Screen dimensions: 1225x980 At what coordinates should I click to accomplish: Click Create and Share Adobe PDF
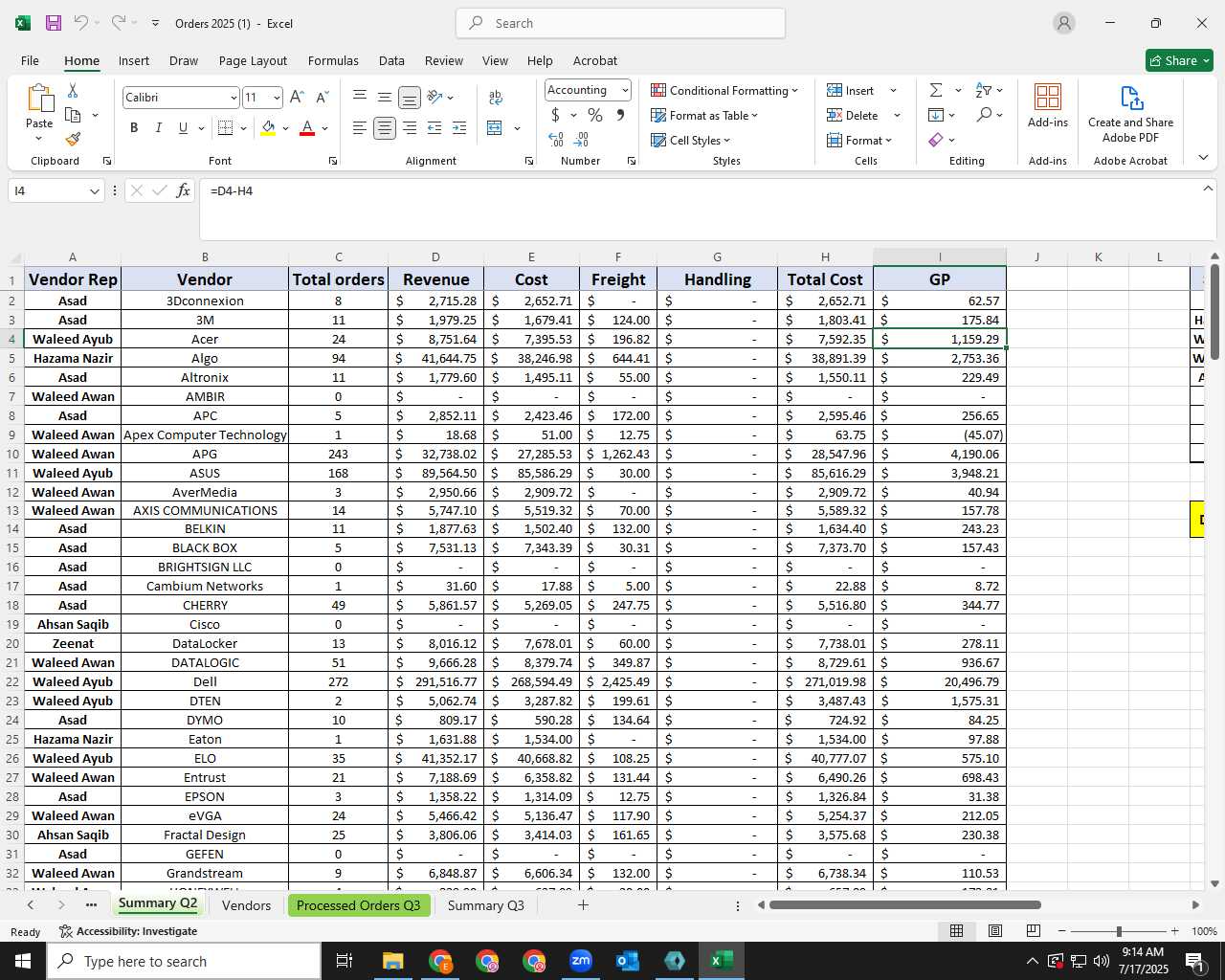click(x=1130, y=115)
